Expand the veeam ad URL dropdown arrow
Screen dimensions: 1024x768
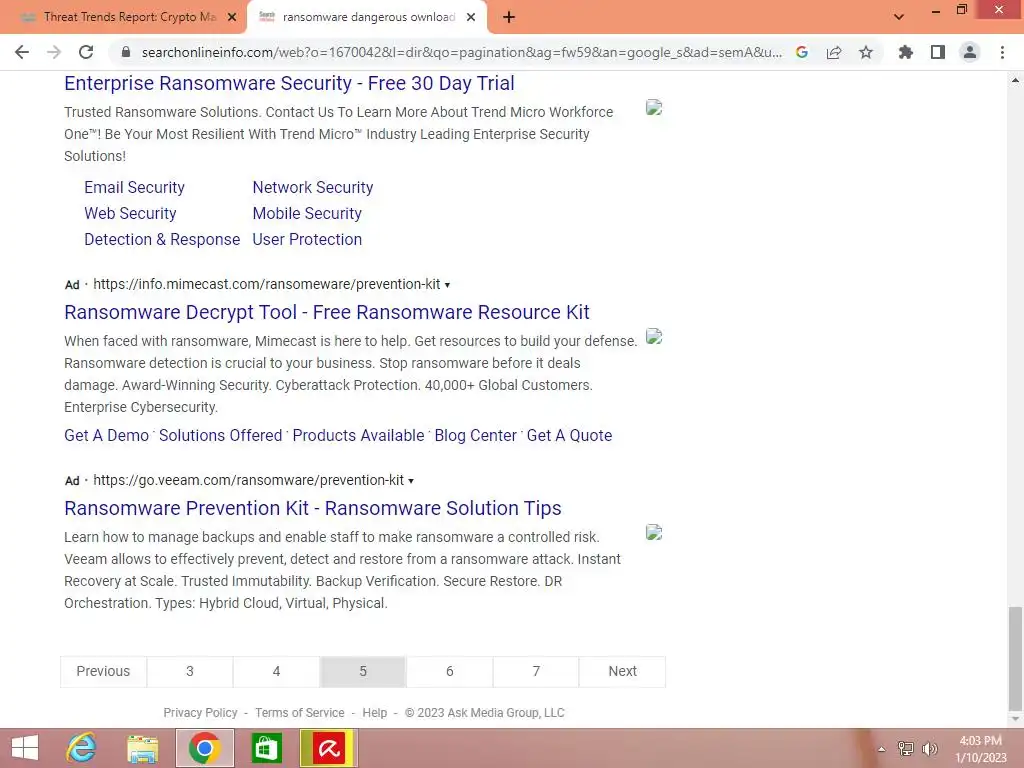pyautogui.click(x=411, y=481)
